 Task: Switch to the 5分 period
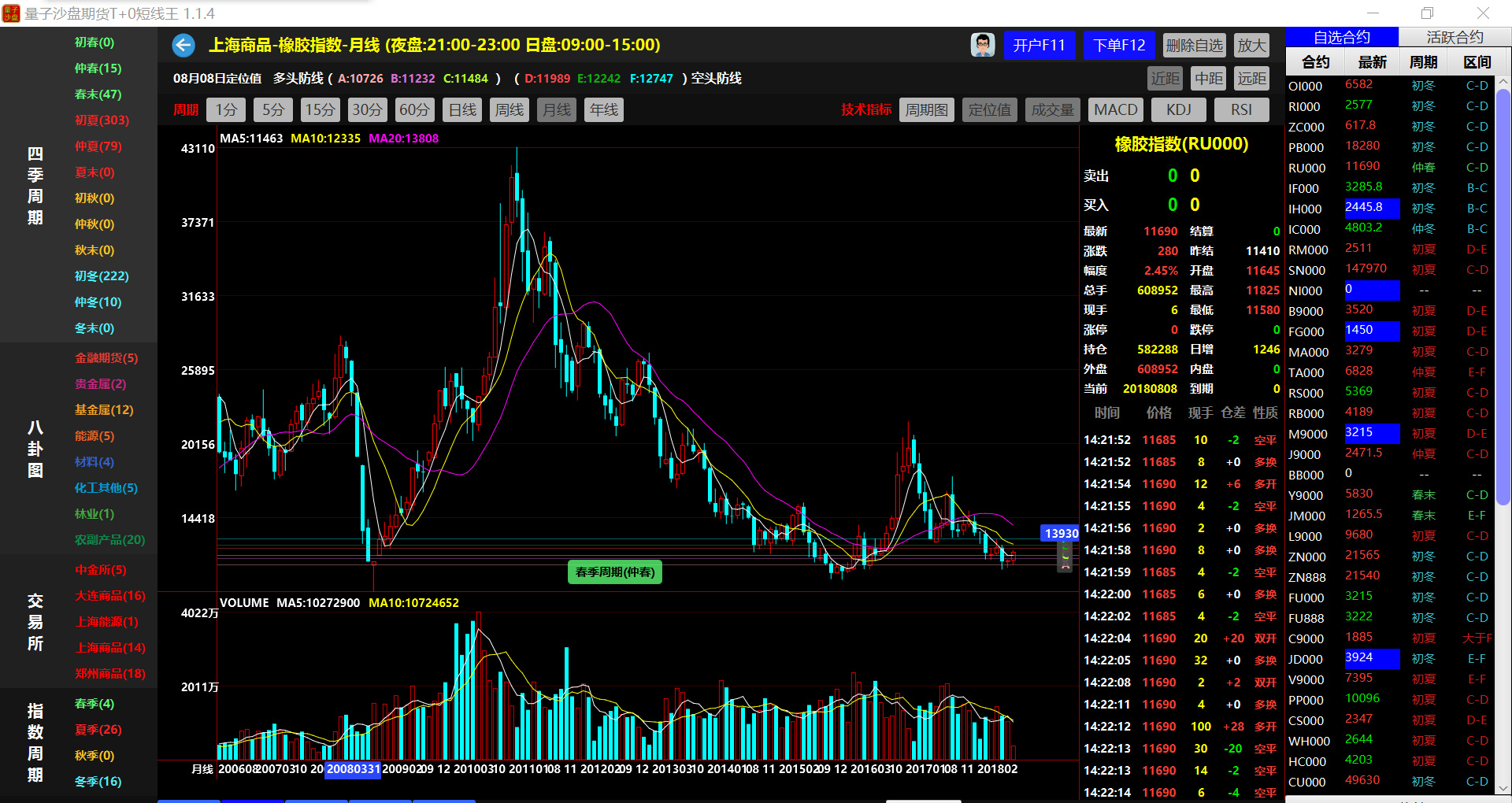[x=273, y=109]
